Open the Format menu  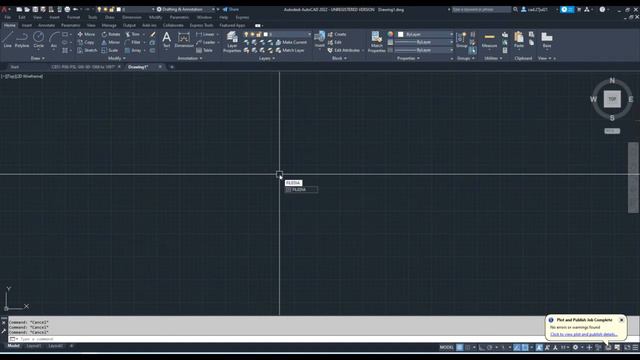73,18
